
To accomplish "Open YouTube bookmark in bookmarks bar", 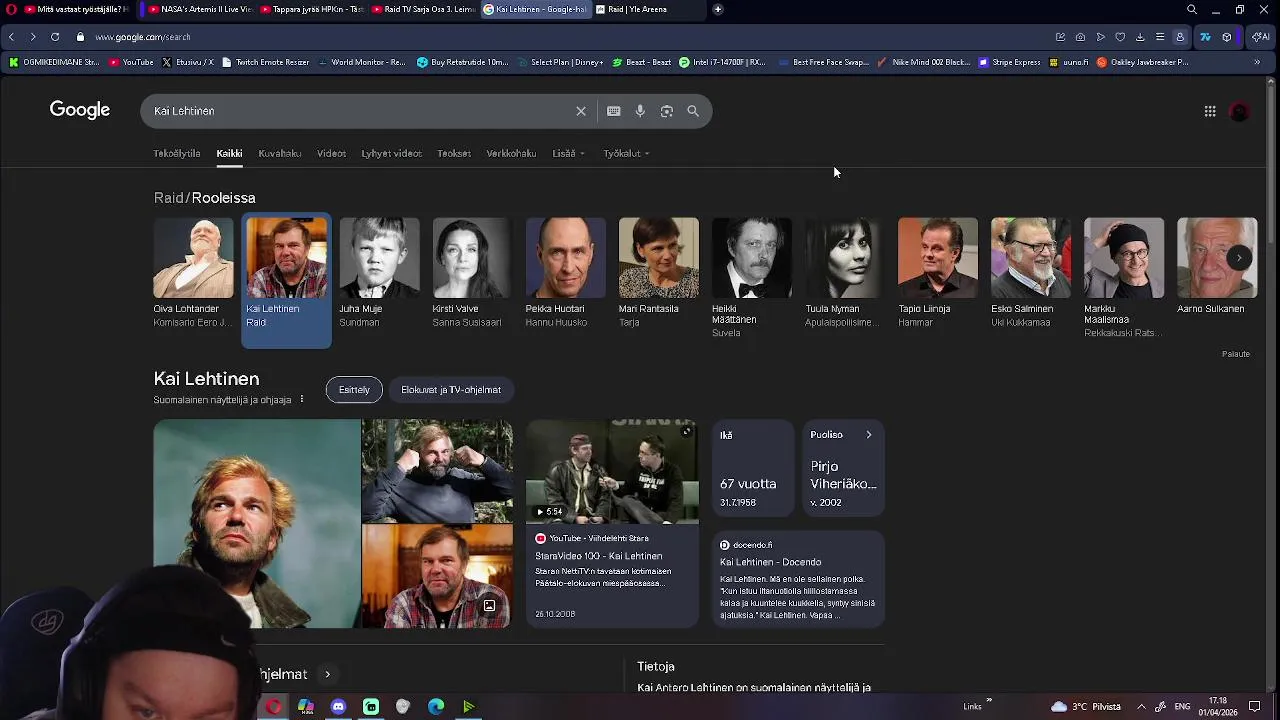I will [x=131, y=62].
